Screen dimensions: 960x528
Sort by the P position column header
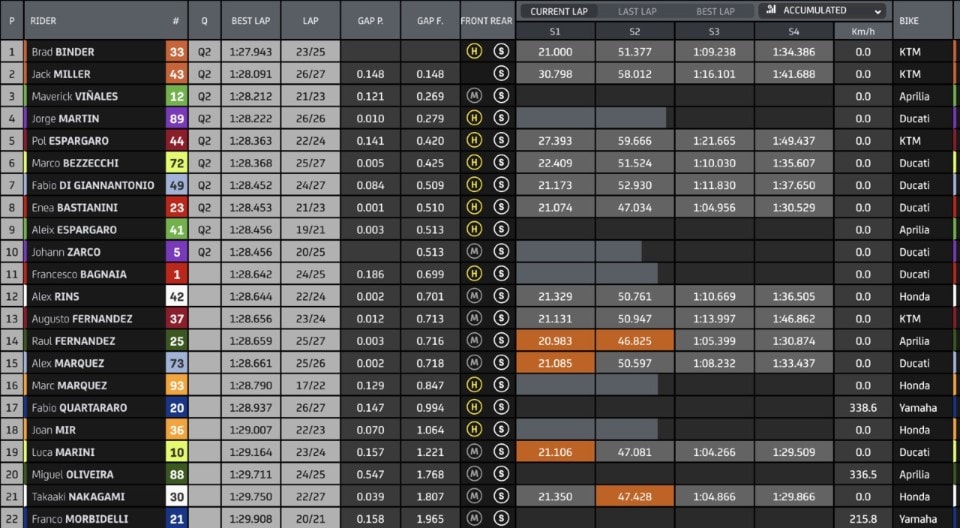click(x=12, y=21)
